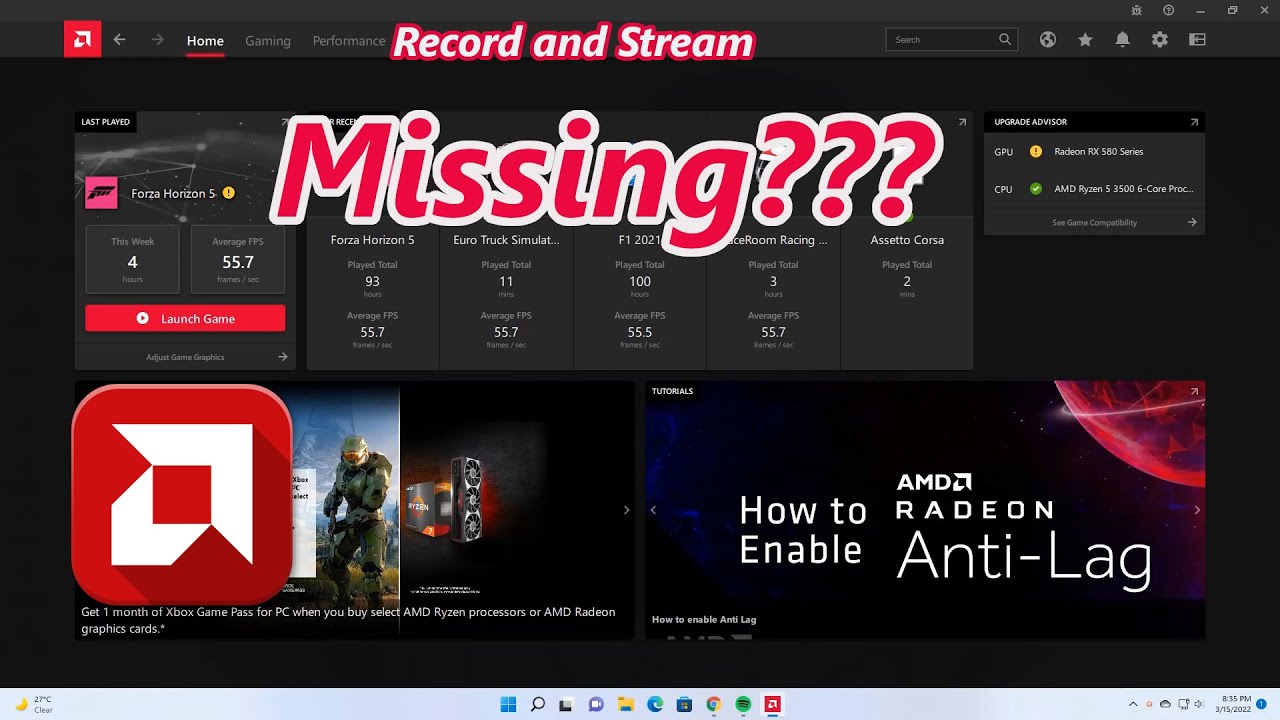
Task: Go back with the left arrow
Action: click(120, 40)
